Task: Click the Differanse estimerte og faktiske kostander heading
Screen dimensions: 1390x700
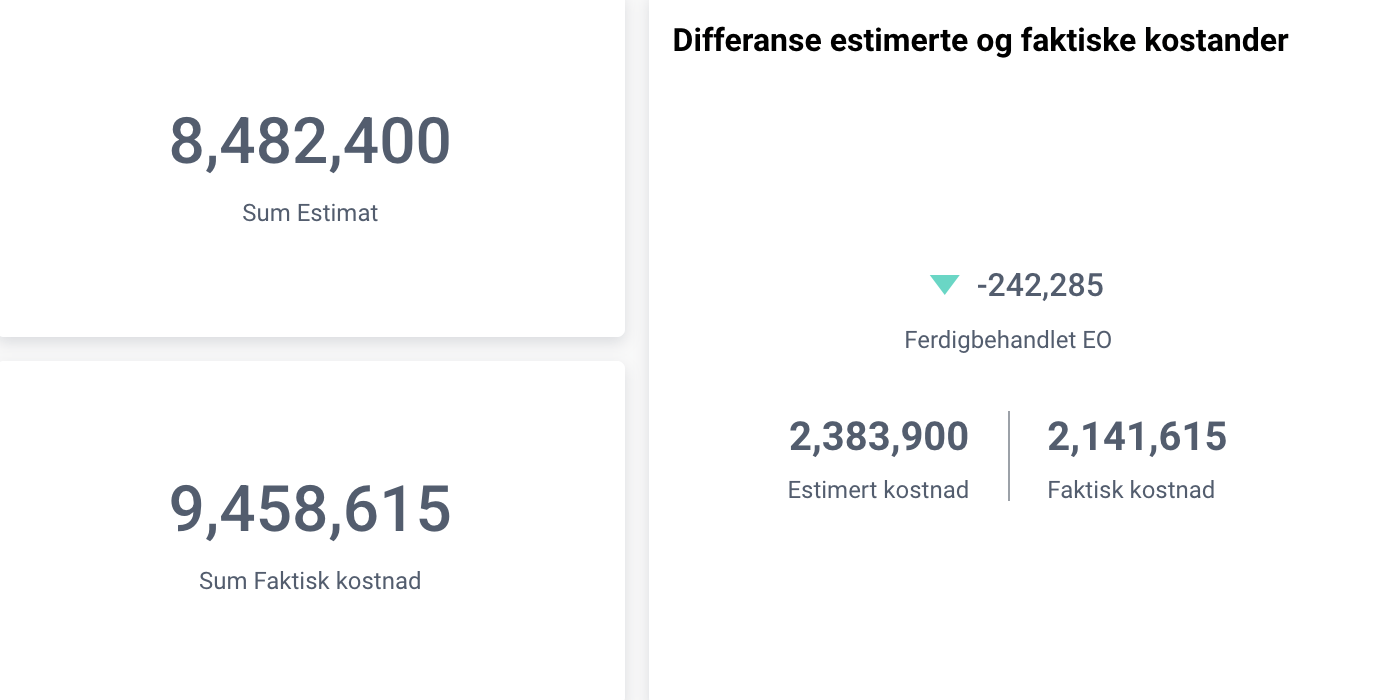Action: (x=980, y=41)
